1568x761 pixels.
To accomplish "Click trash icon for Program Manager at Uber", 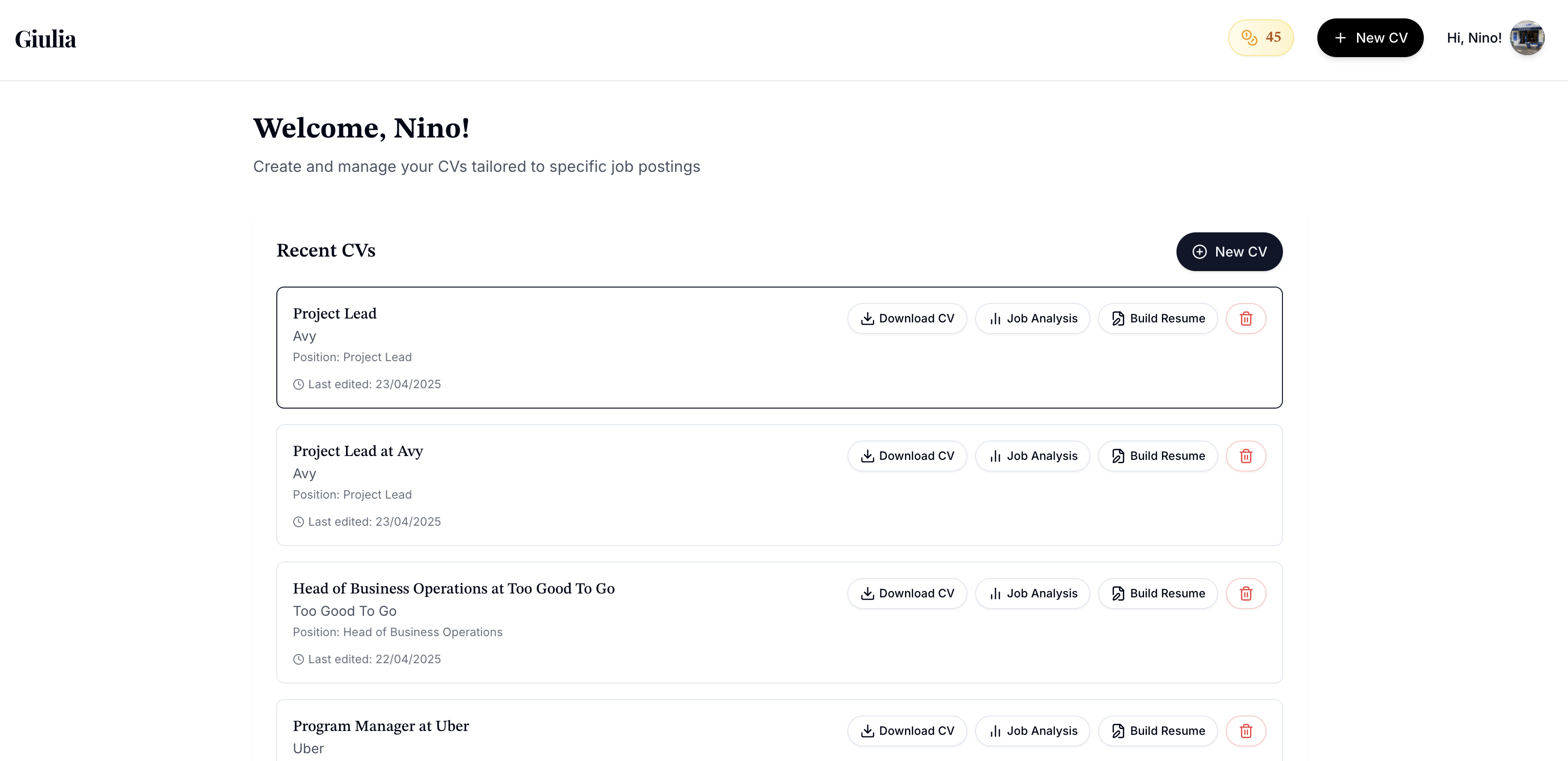I will pos(1245,731).
